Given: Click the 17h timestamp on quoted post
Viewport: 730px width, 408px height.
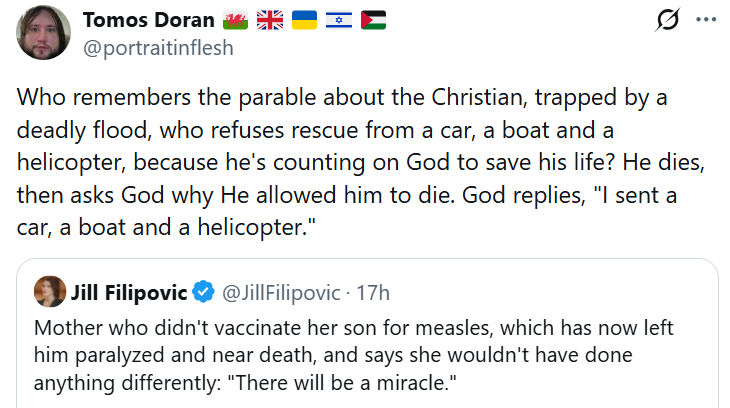Looking at the screenshot, I should (372, 293).
